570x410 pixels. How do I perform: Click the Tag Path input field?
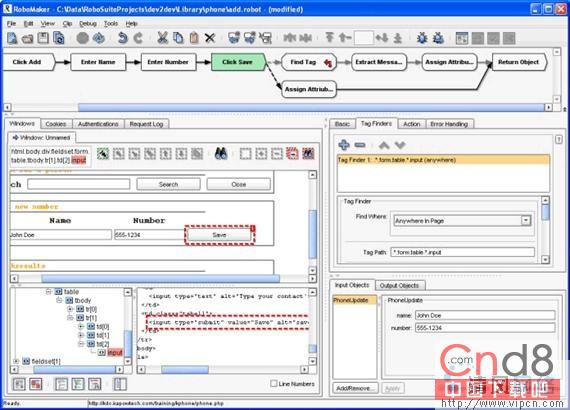(462, 252)
